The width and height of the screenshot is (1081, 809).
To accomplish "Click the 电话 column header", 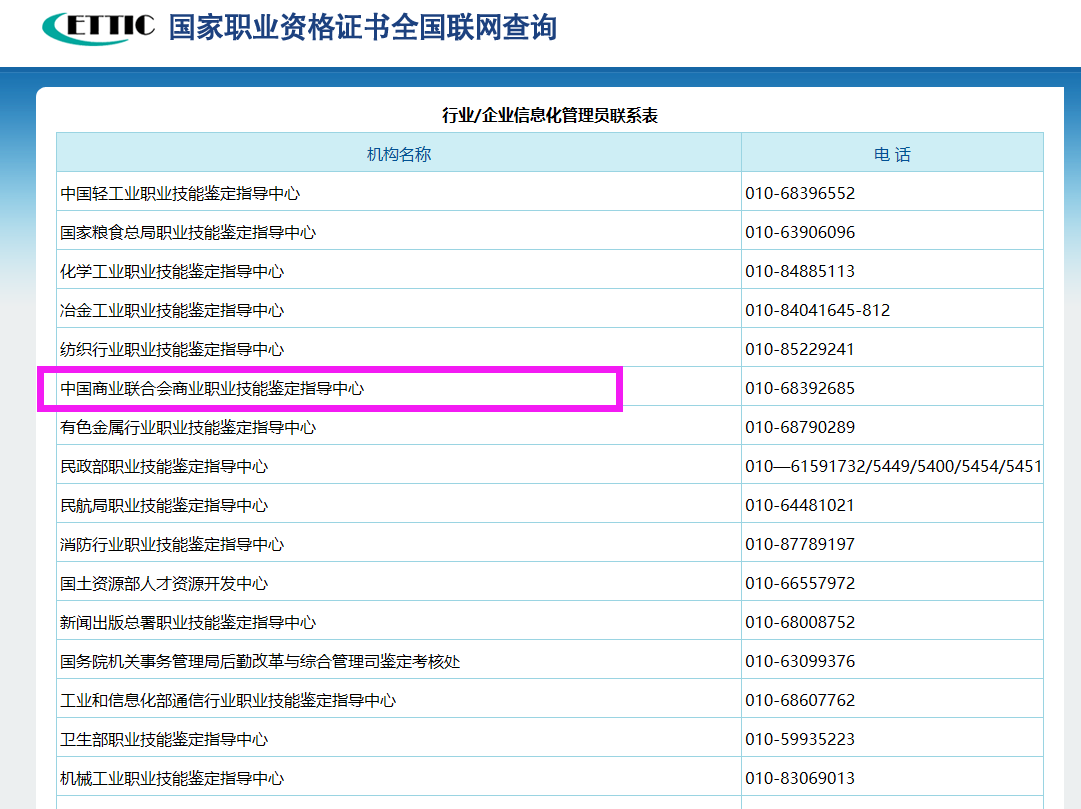I will pyautogui.click(x=892, y=154).
